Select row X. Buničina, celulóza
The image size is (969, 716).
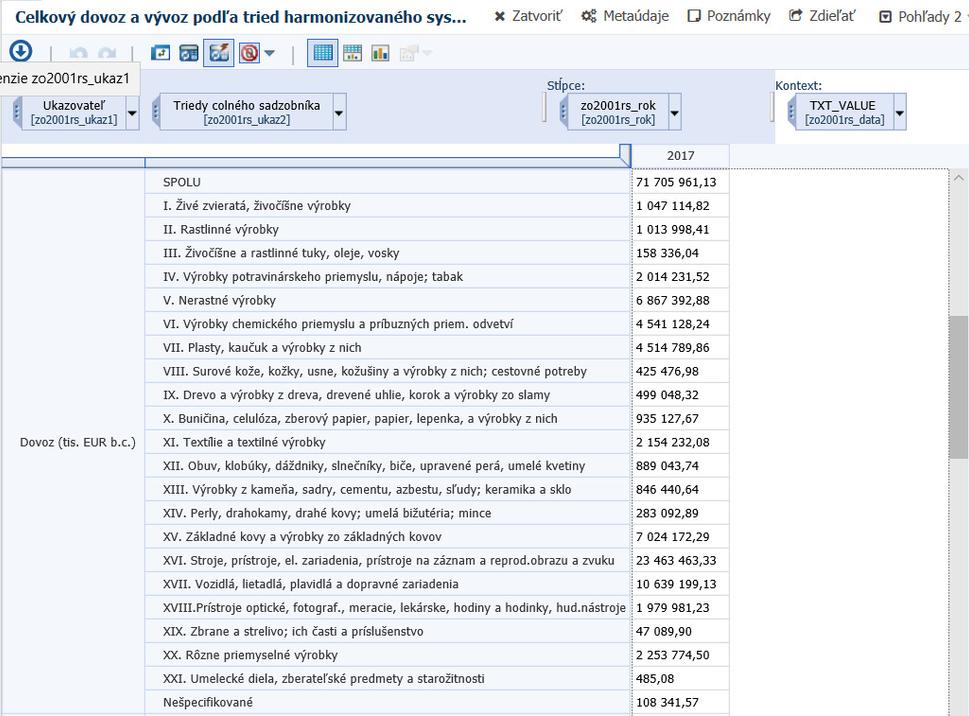coord(387,419)
